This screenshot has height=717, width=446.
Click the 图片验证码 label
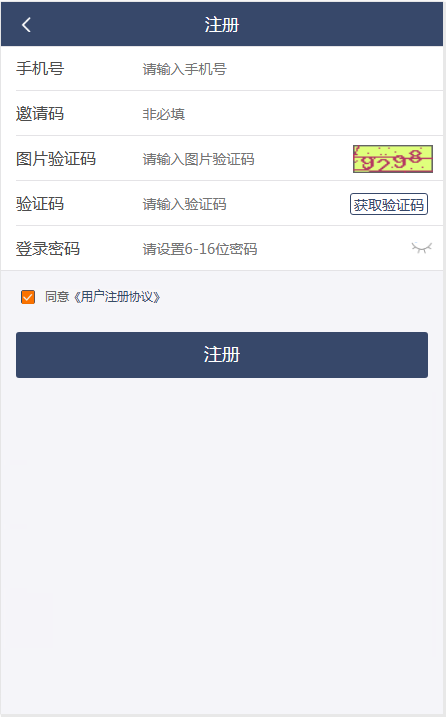pyautogui.click(x=56, y=159)
